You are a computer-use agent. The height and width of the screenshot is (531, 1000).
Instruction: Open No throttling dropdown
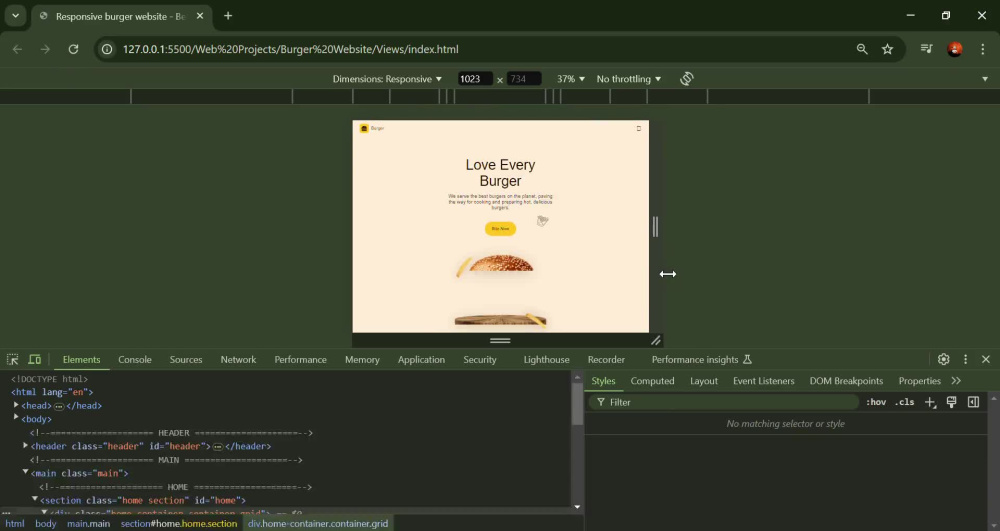(x=628, y=79)
